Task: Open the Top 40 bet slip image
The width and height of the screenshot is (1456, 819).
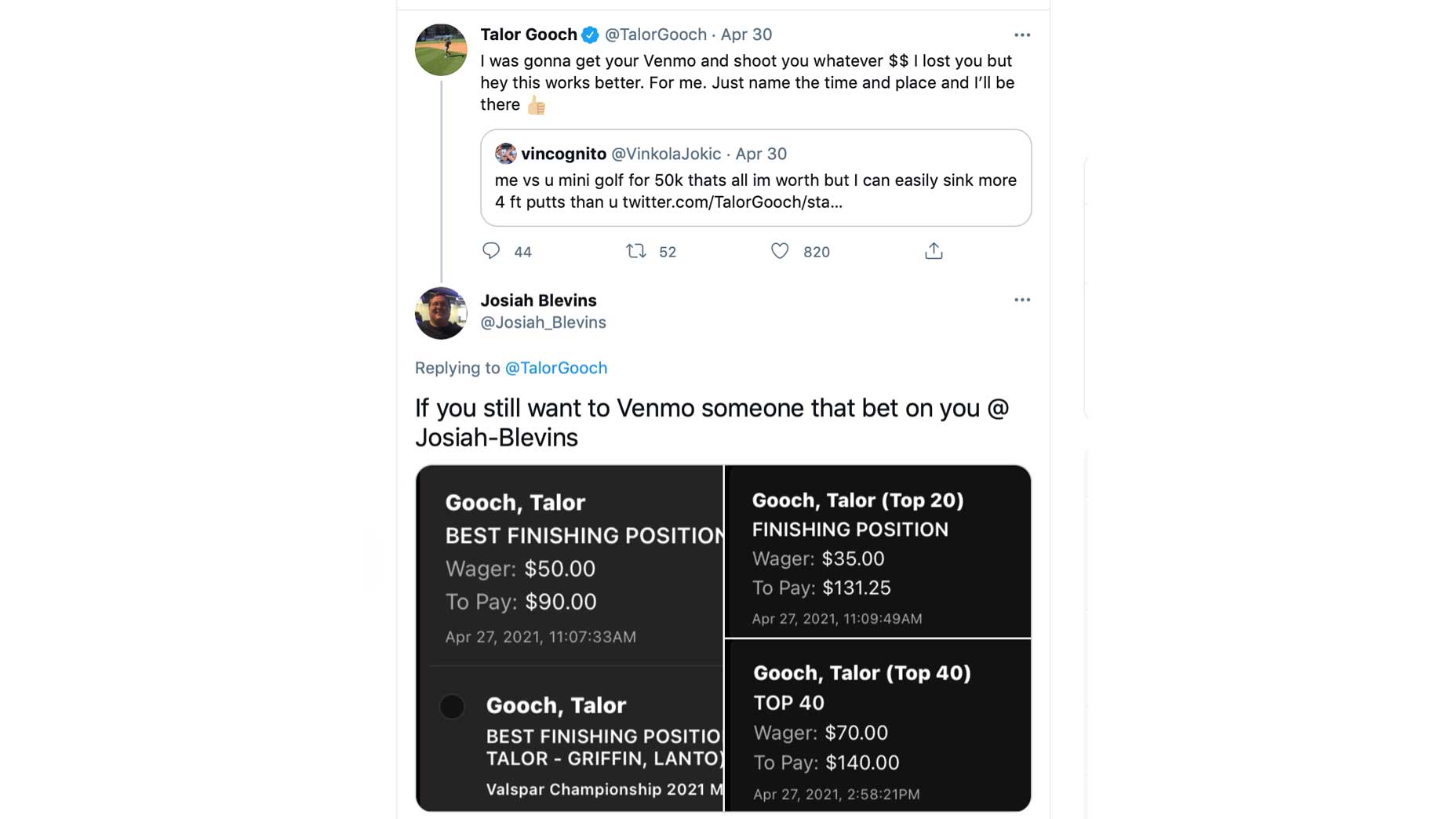Action: pyautogui.click(x=877, y=726)
